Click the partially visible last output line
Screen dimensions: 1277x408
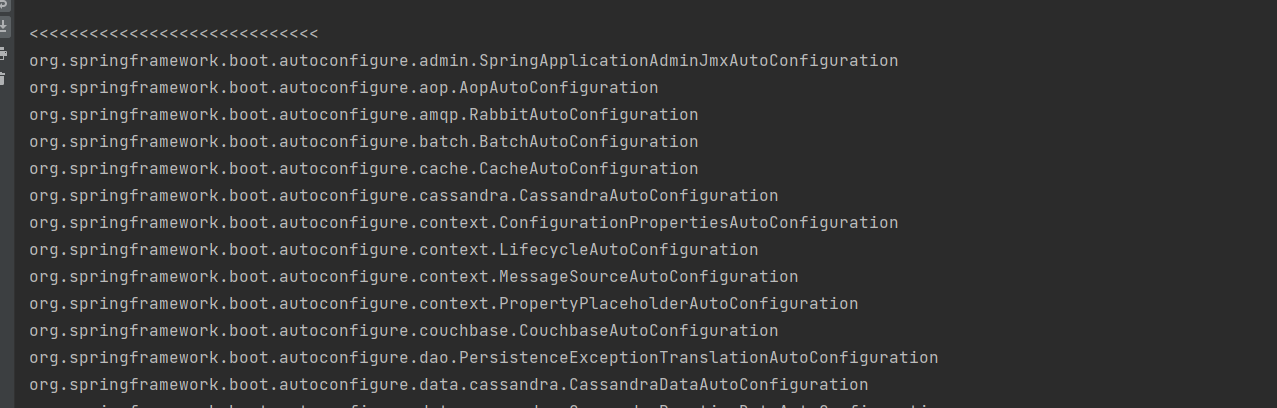(x=484, y=404)
